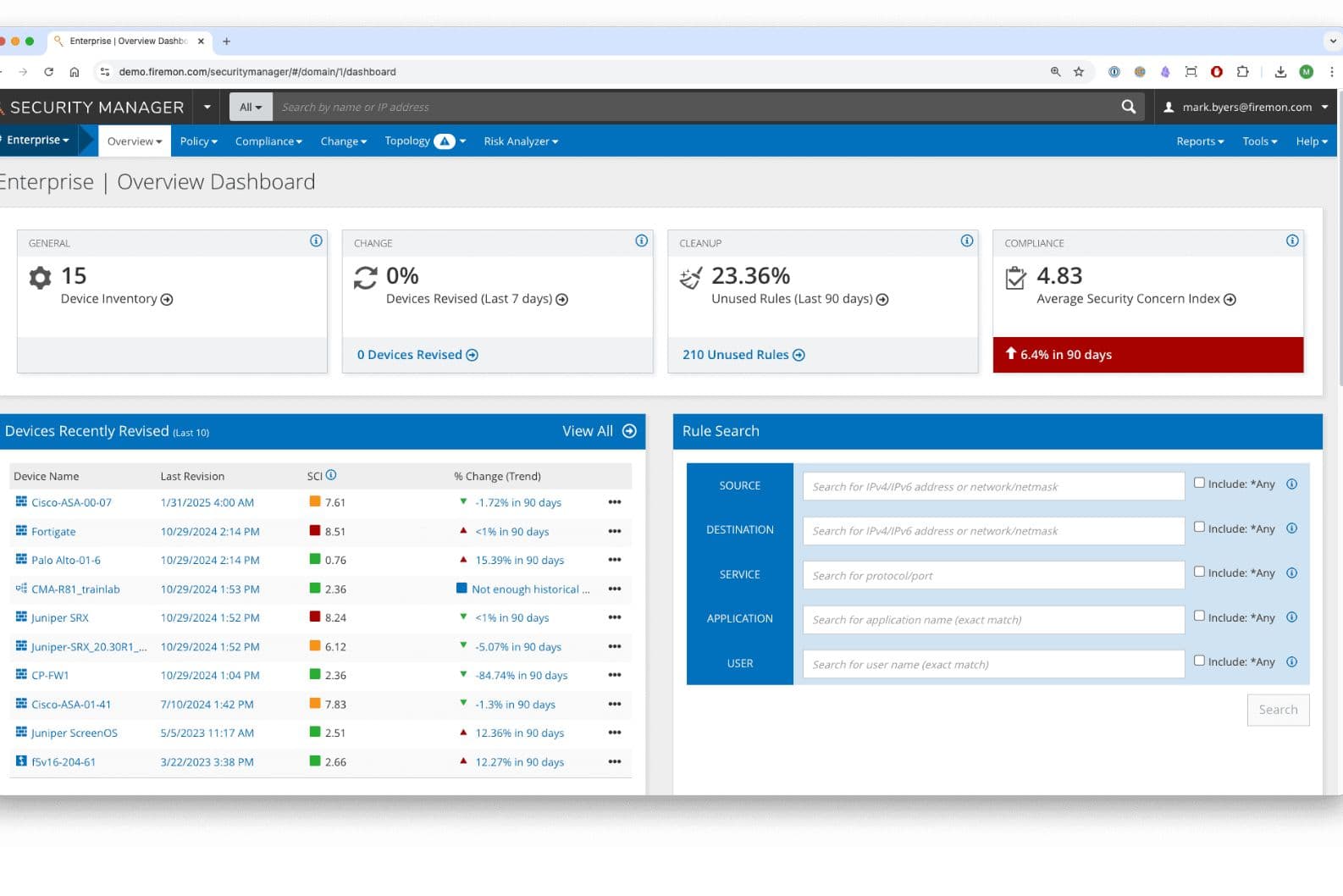Image resolution: width=1343 pixels, height=896 pixels.
Task: Open the Compliance menu
Action: click(x=268, y=141)
